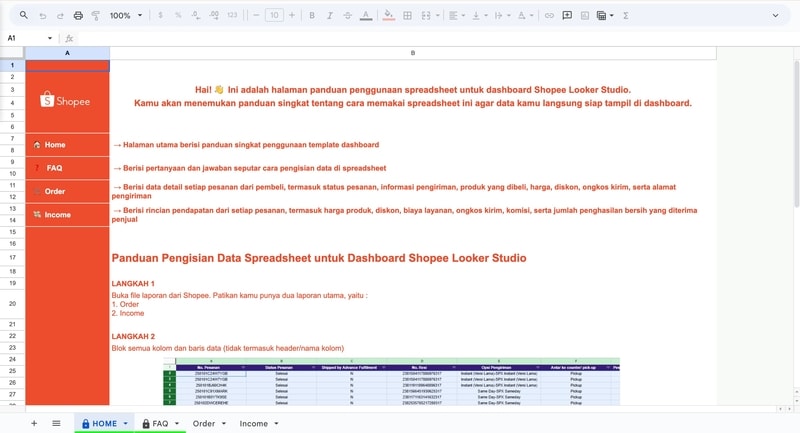
Task: Click the cell name box showing A1
Action: 25,38
